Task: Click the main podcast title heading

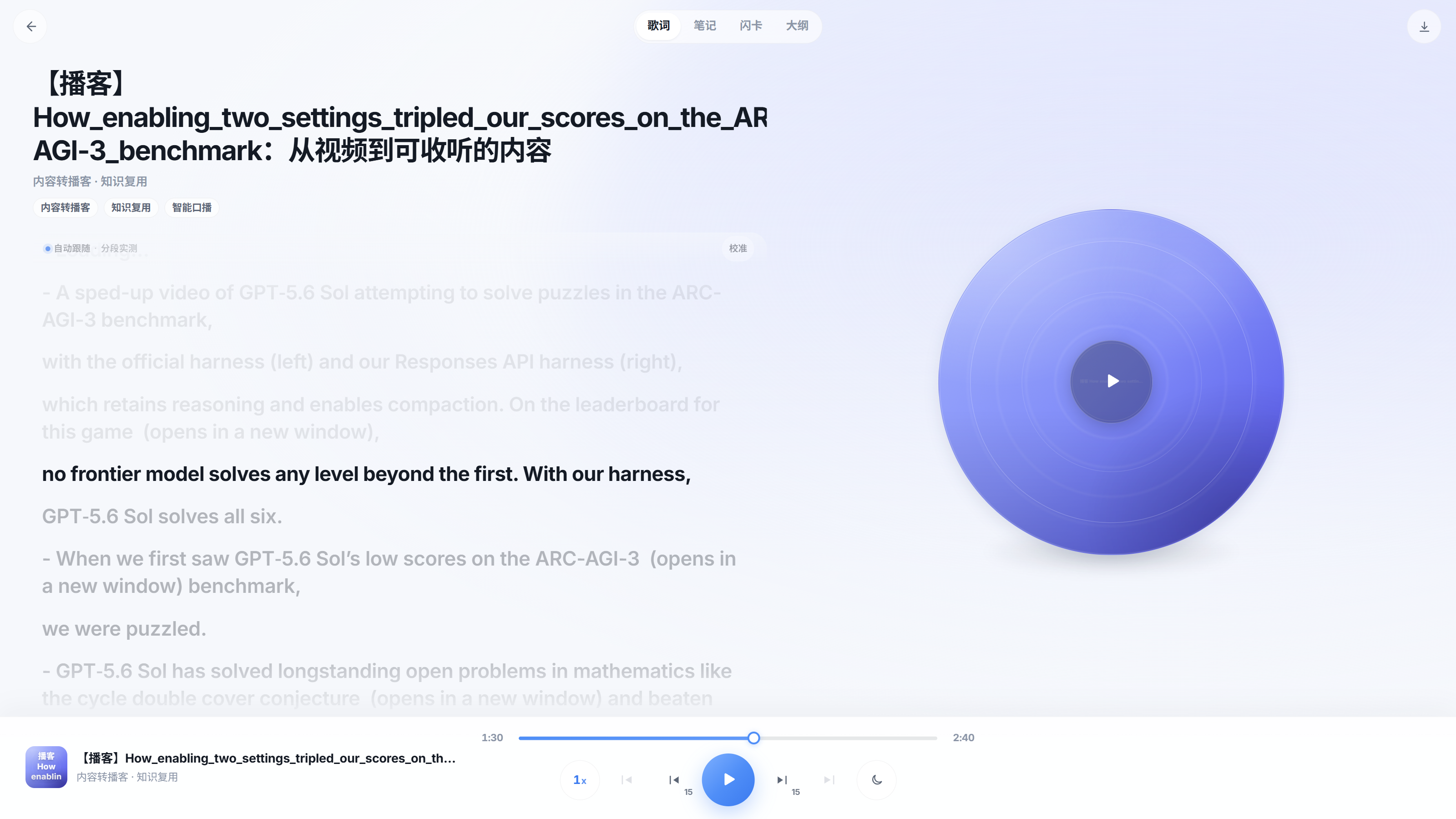Action: (400, 117)
